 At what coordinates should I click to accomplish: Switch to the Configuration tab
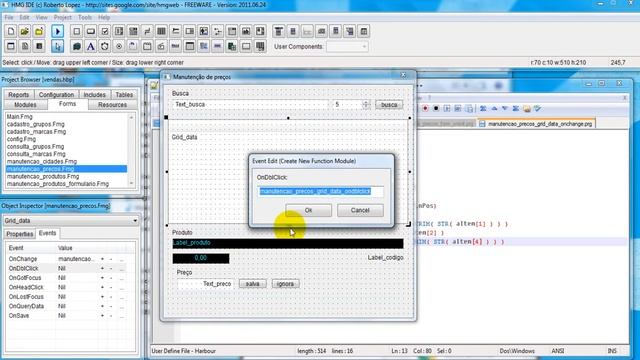pyautogui.click(x=56, y=95)
